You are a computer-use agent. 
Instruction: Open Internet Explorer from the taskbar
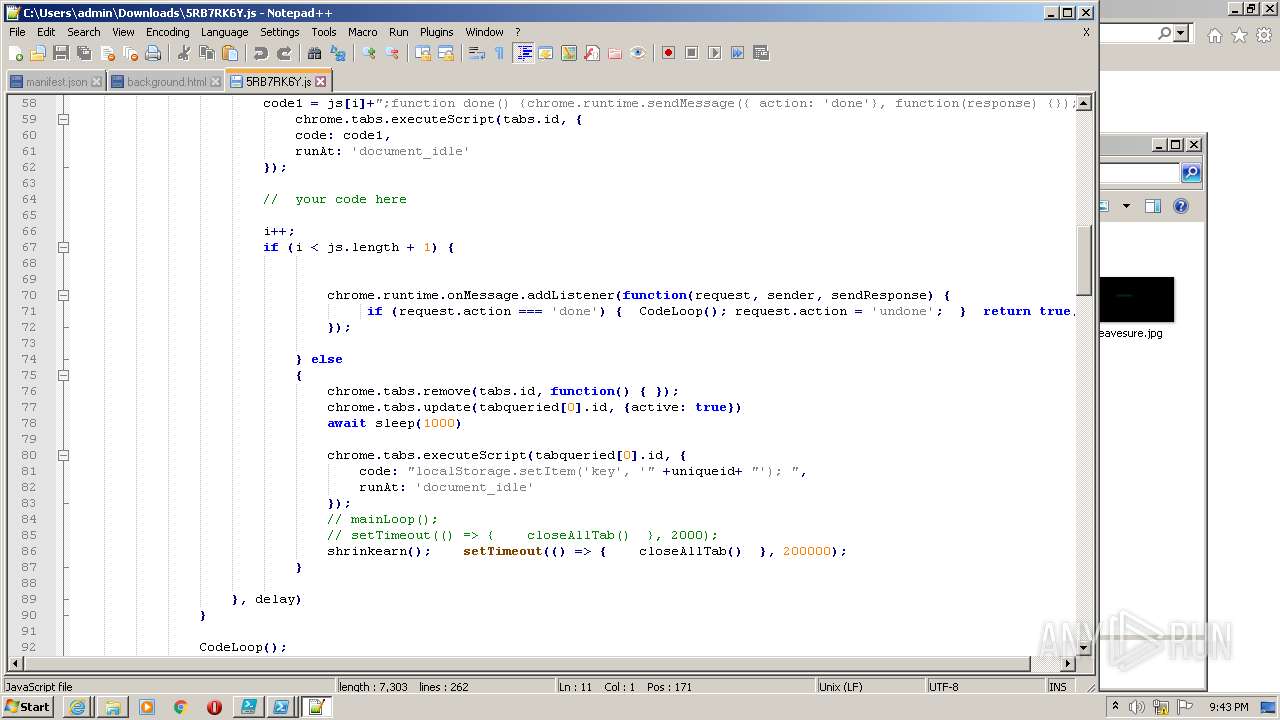coord(78,707)
